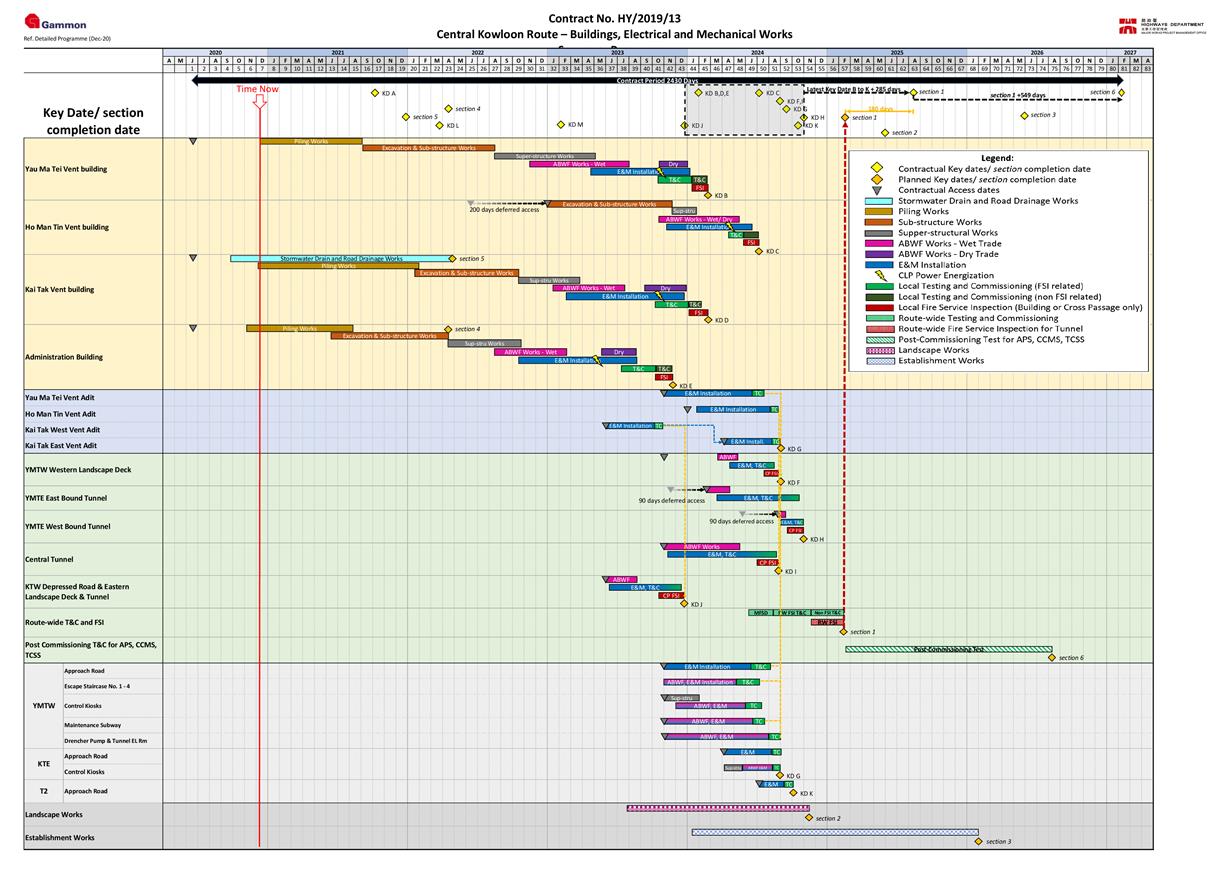The image size is (1230, 870).
Task: Select the KD A milestone diamond
Action: (x=375, y=93)
